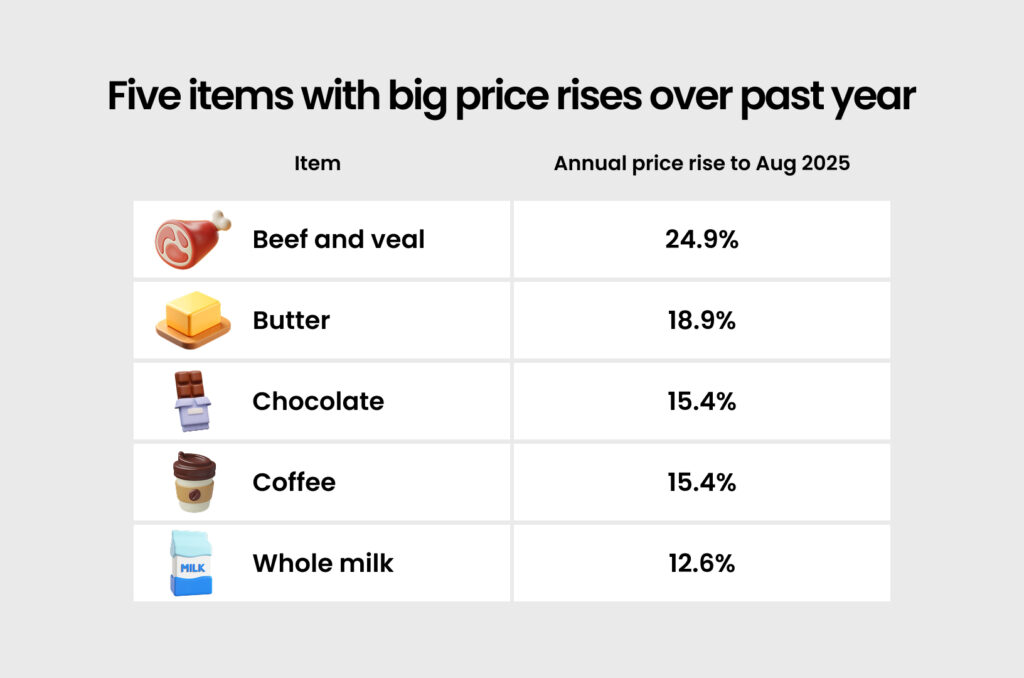The image size is (1024, 678).
Task: Click the milk carton icon
Action: tap(192, 563)
